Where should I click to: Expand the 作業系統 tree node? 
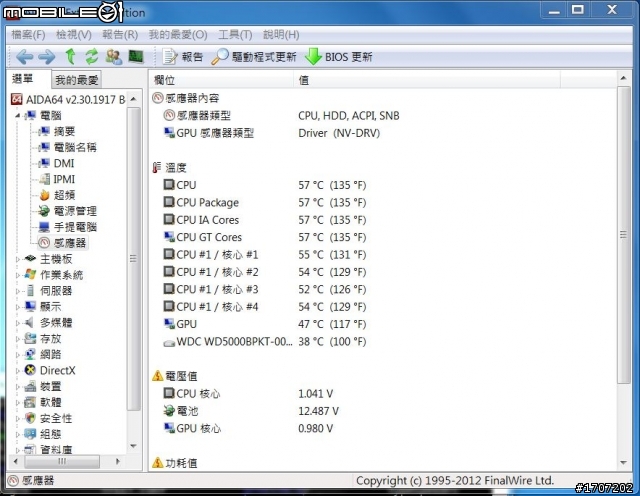point(18,275)
